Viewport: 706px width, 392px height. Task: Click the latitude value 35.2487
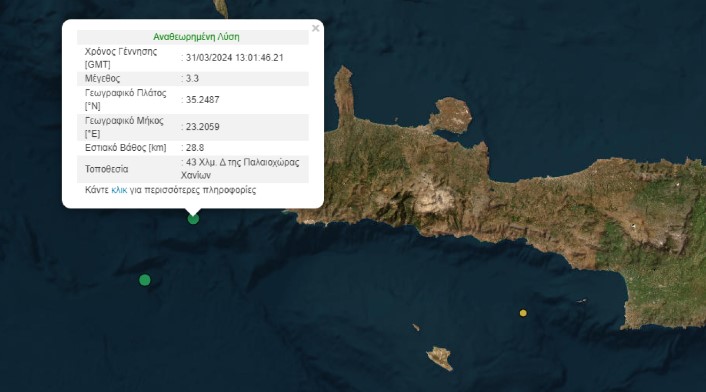point(203,99)
